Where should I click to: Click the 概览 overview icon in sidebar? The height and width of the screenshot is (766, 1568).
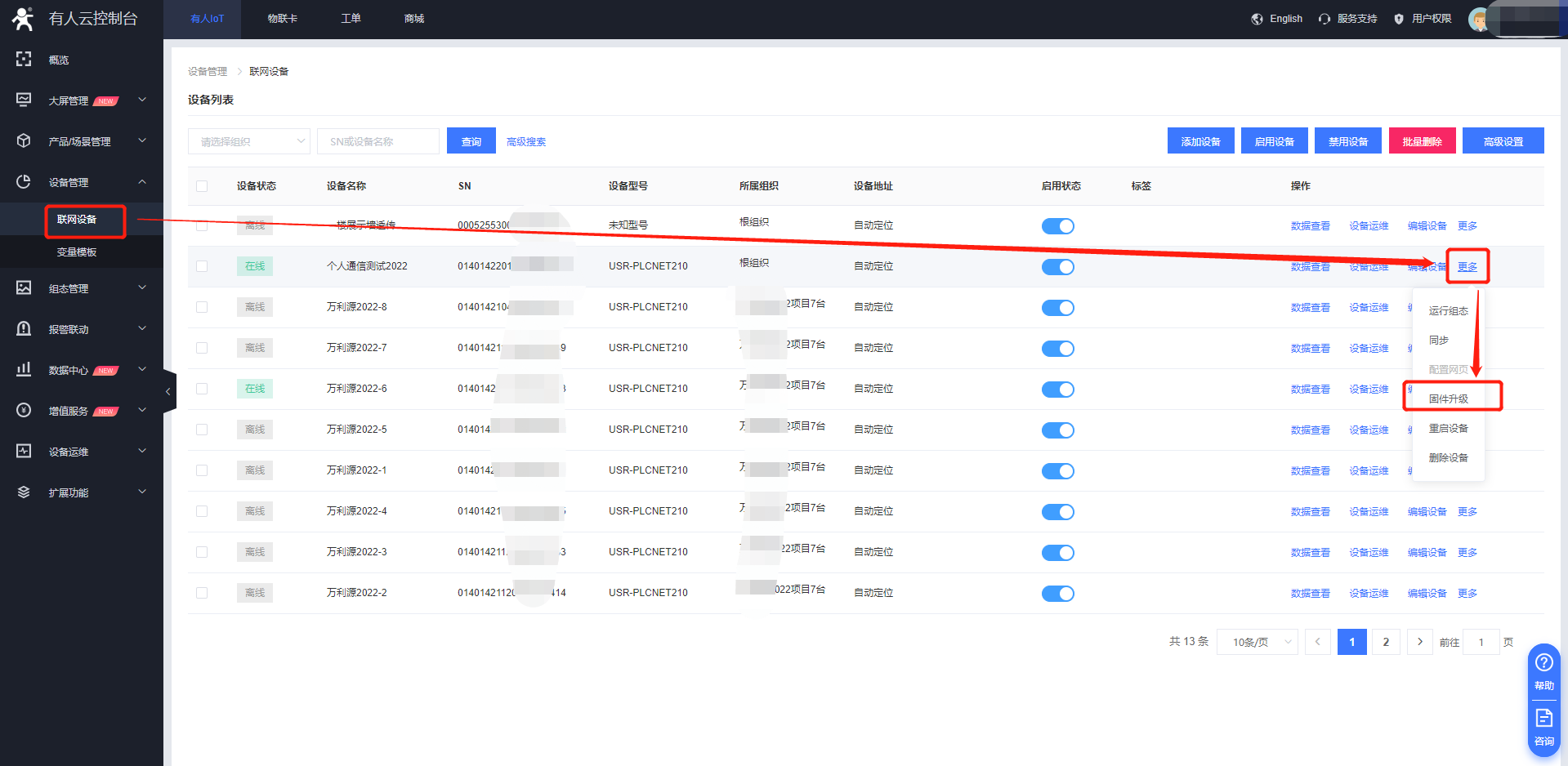[24, 59]
